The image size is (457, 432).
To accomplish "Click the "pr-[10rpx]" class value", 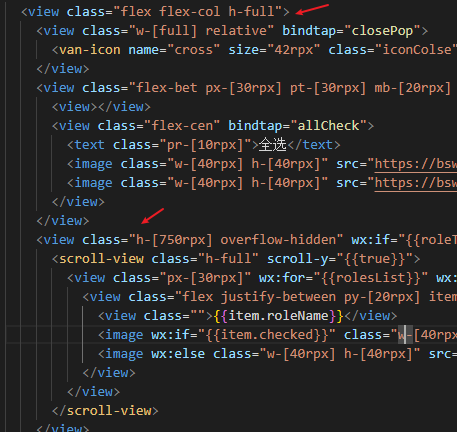I will pos(205,145).
